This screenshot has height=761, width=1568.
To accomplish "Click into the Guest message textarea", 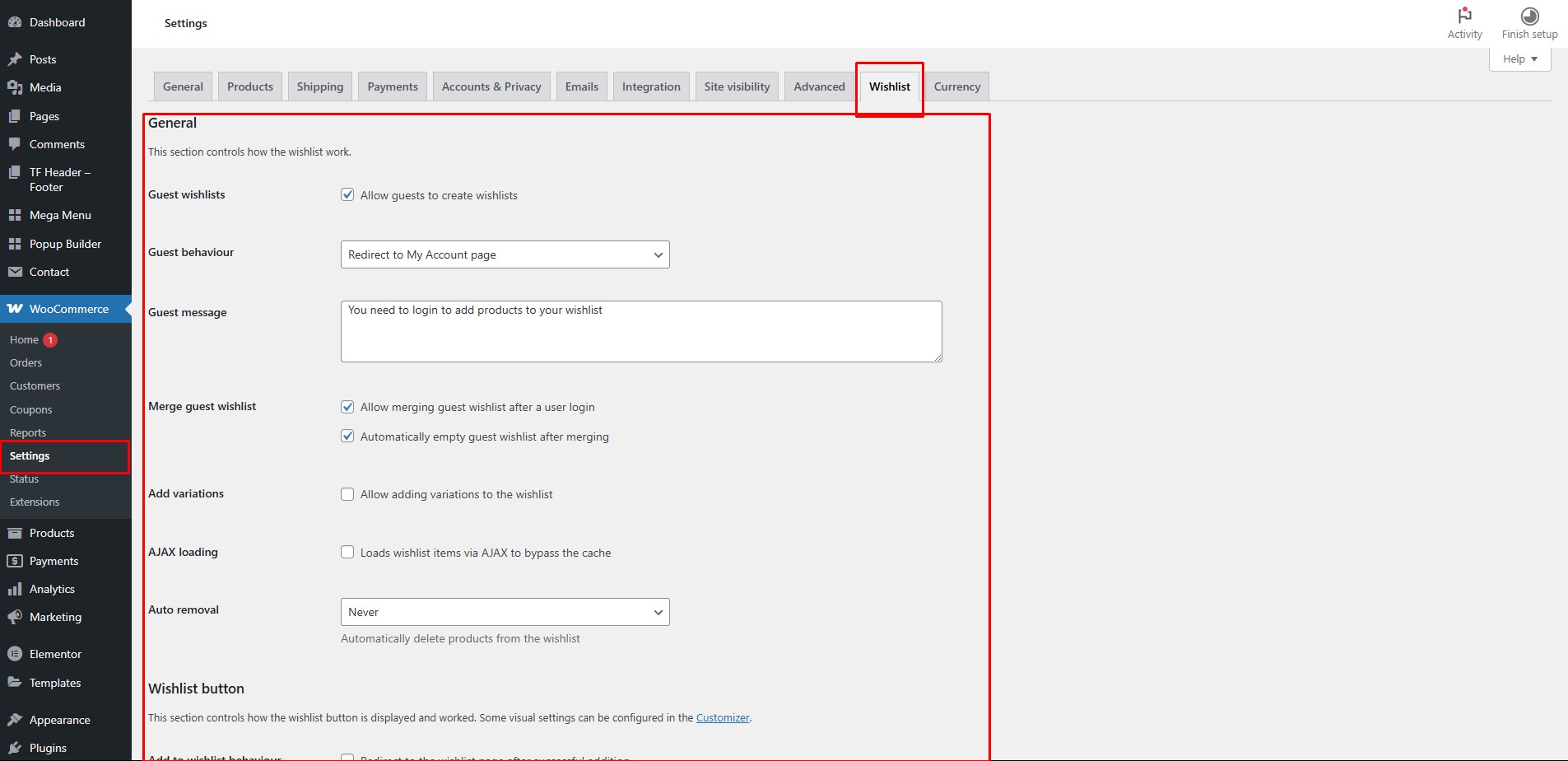I will [641, 331].
